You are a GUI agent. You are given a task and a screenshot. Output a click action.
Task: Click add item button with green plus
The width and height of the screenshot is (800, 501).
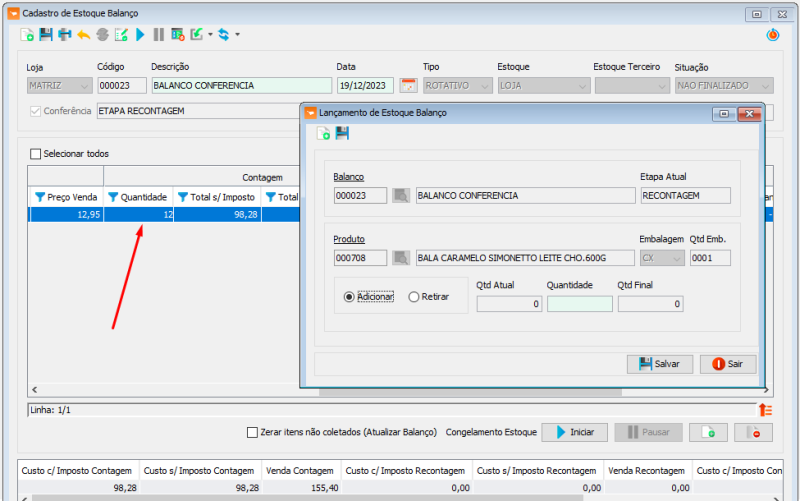[708, 432]
